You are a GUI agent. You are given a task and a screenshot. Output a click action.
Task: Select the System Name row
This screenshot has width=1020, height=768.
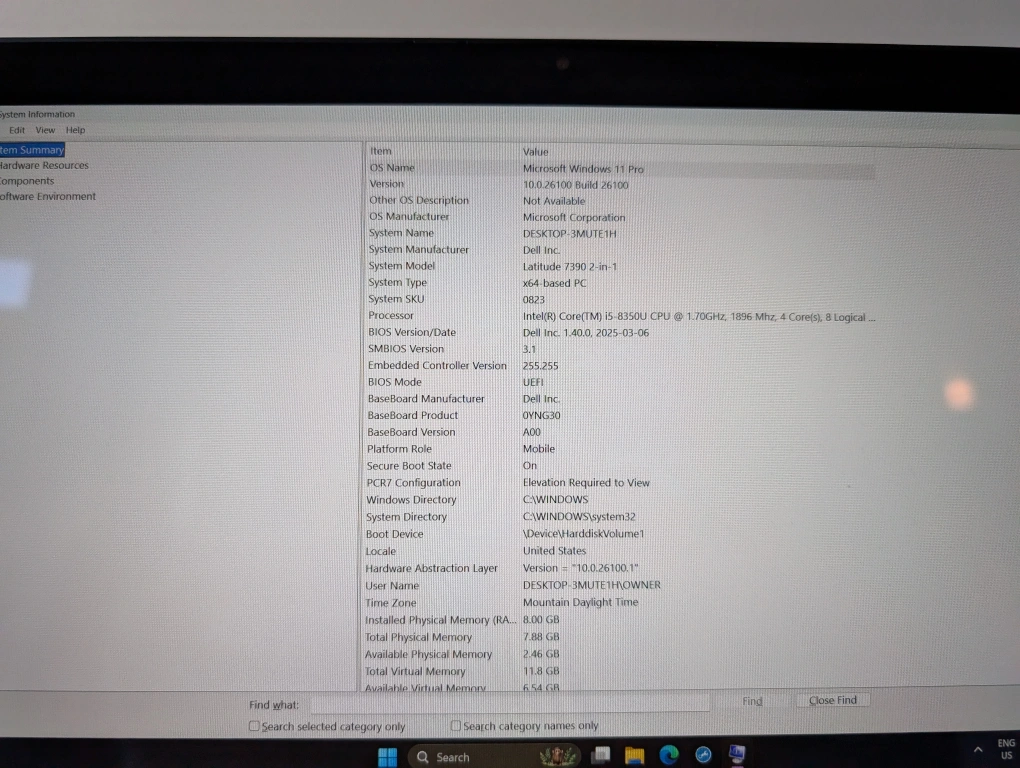coord(621,233)
